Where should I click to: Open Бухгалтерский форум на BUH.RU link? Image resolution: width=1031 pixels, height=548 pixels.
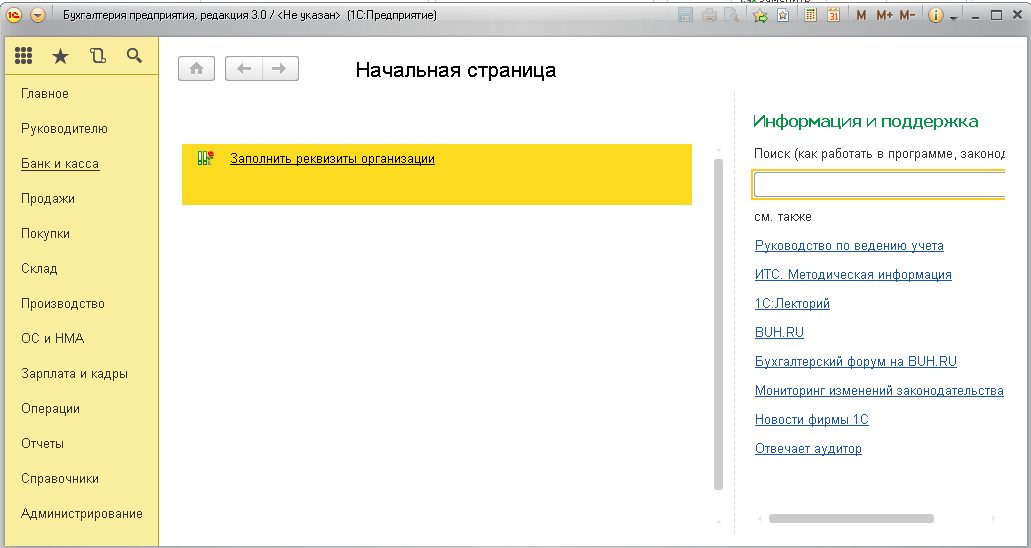pyautogui.click(x=855, y=361)
